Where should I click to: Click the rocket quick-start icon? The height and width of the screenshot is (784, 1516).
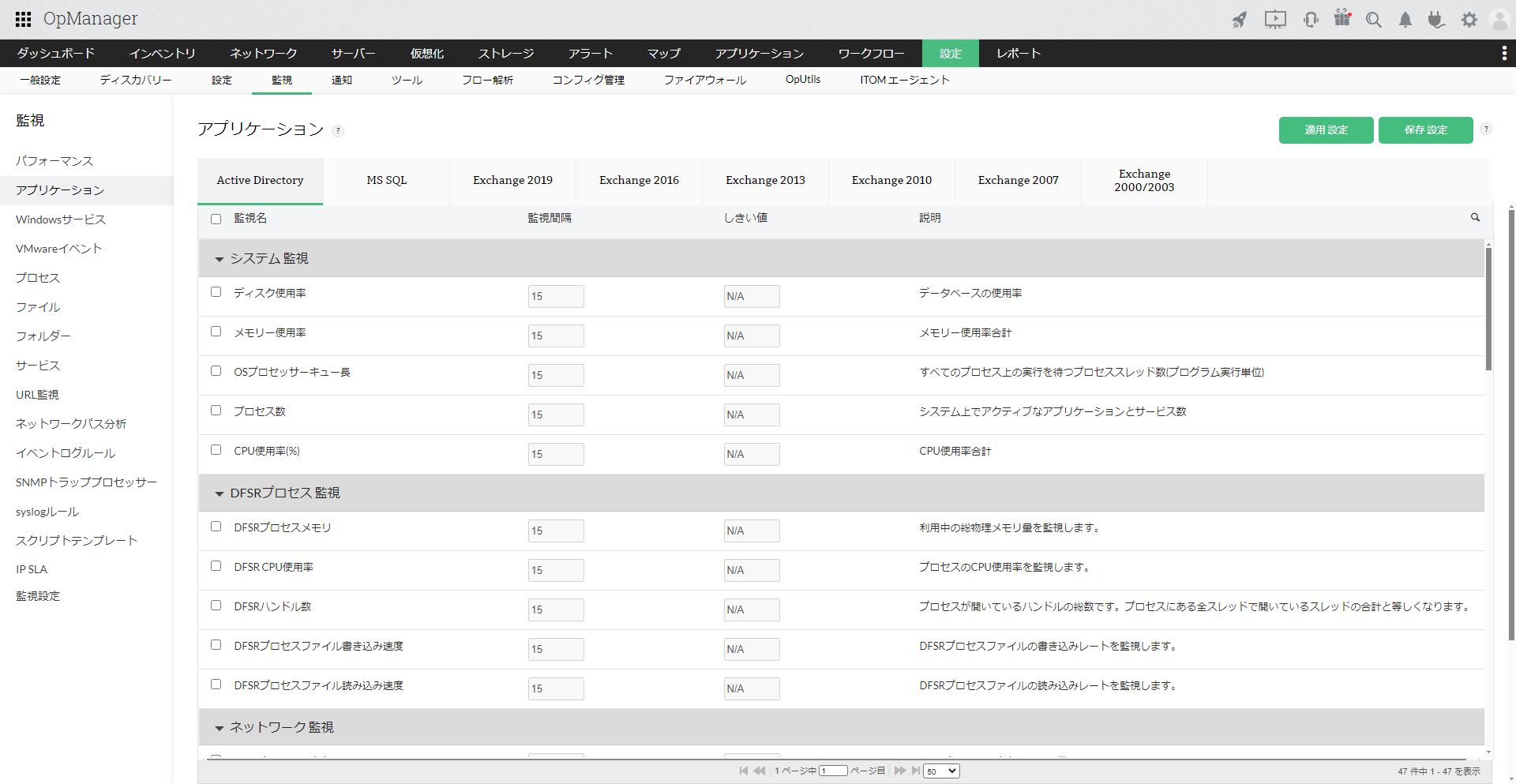1240,20
